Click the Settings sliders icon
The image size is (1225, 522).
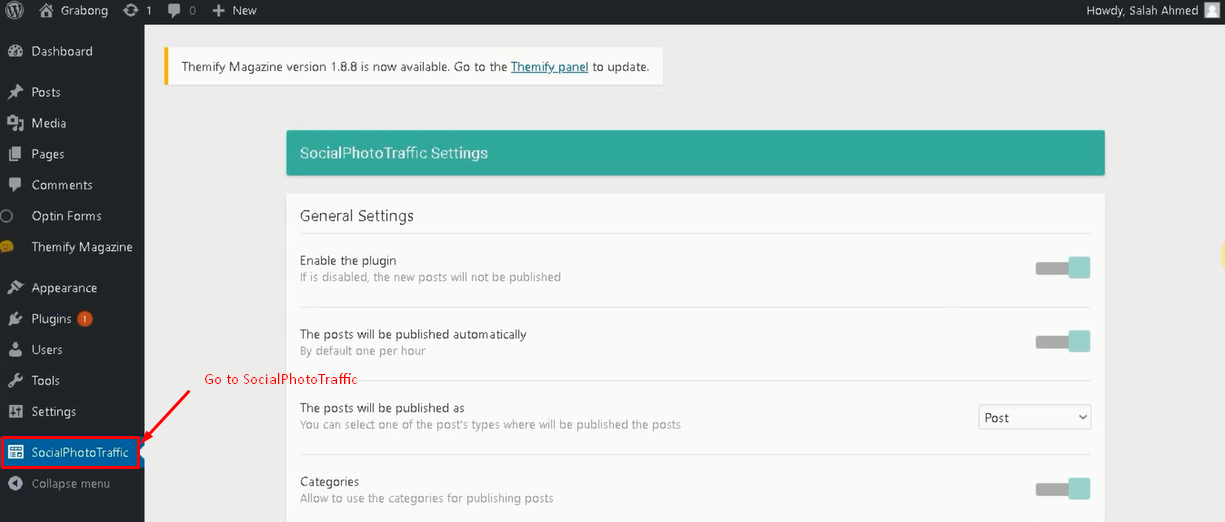point(15,412)
